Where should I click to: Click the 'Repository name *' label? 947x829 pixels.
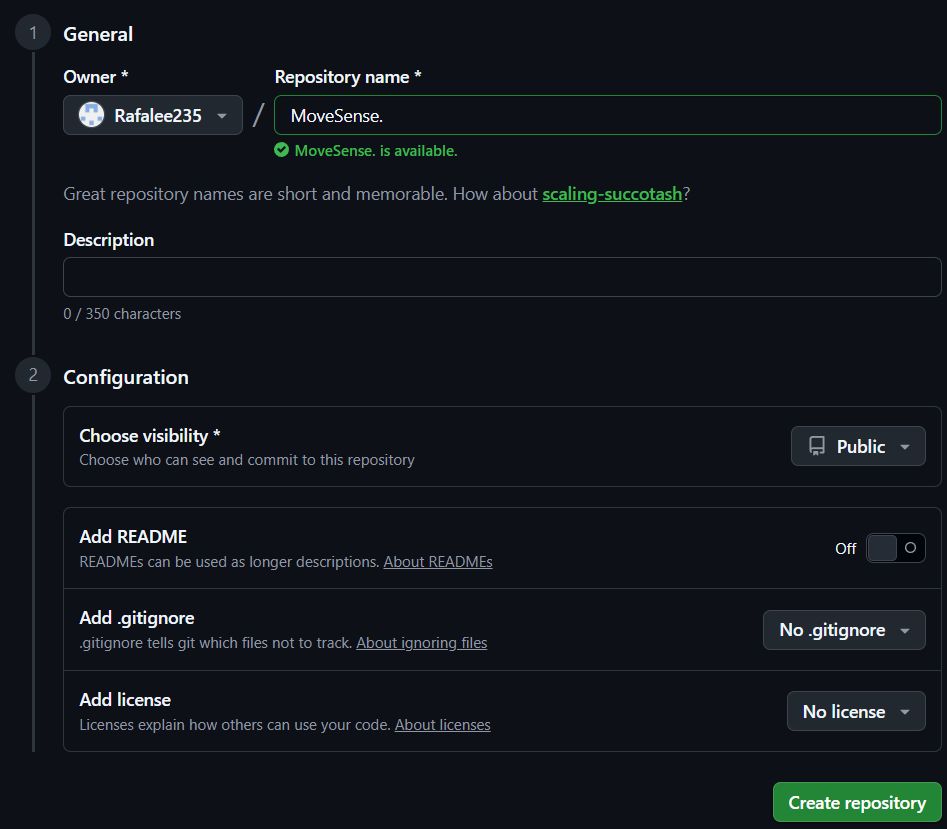coord(348,77)
